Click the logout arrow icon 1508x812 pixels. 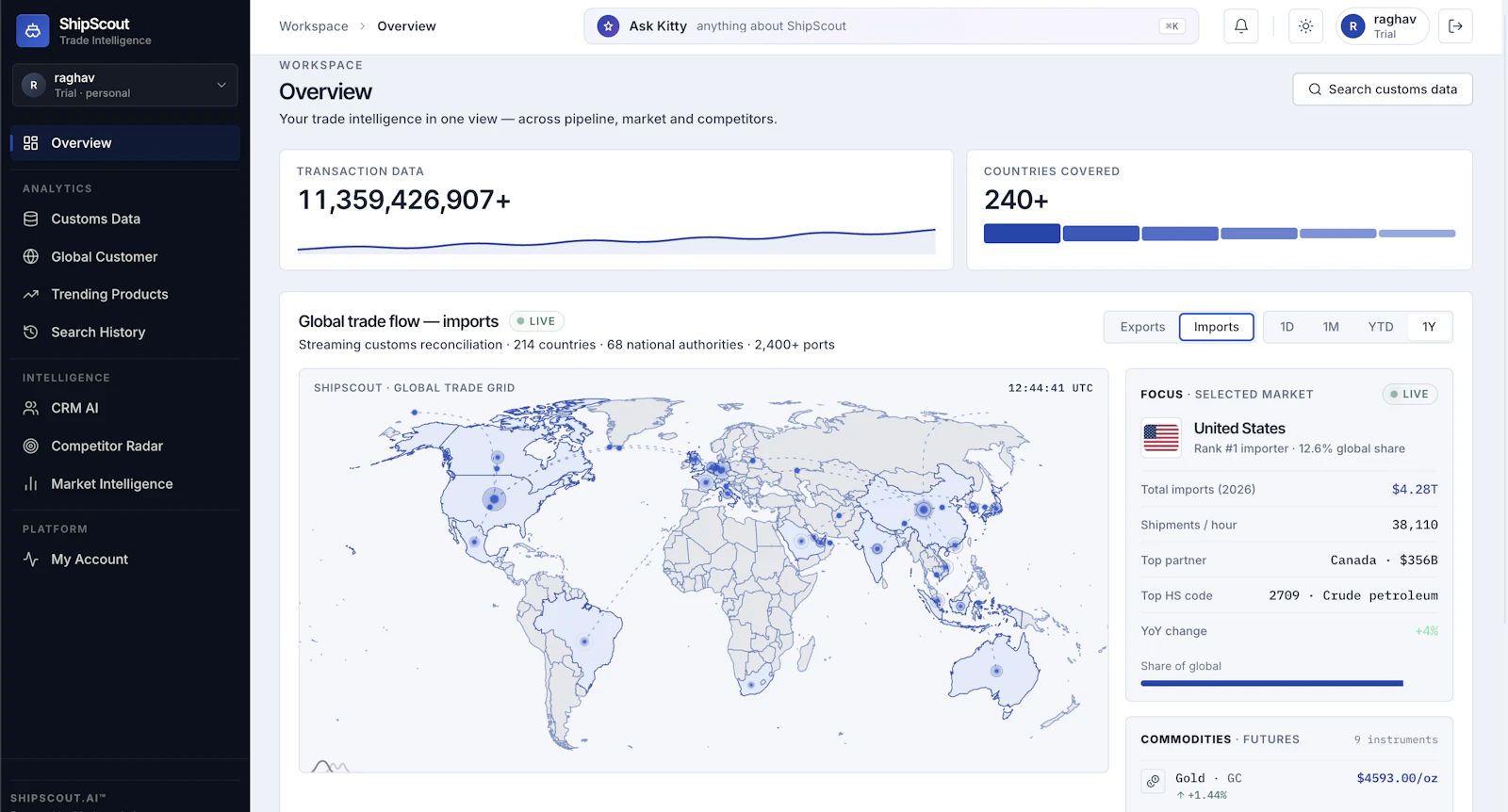pos(1455,26)
